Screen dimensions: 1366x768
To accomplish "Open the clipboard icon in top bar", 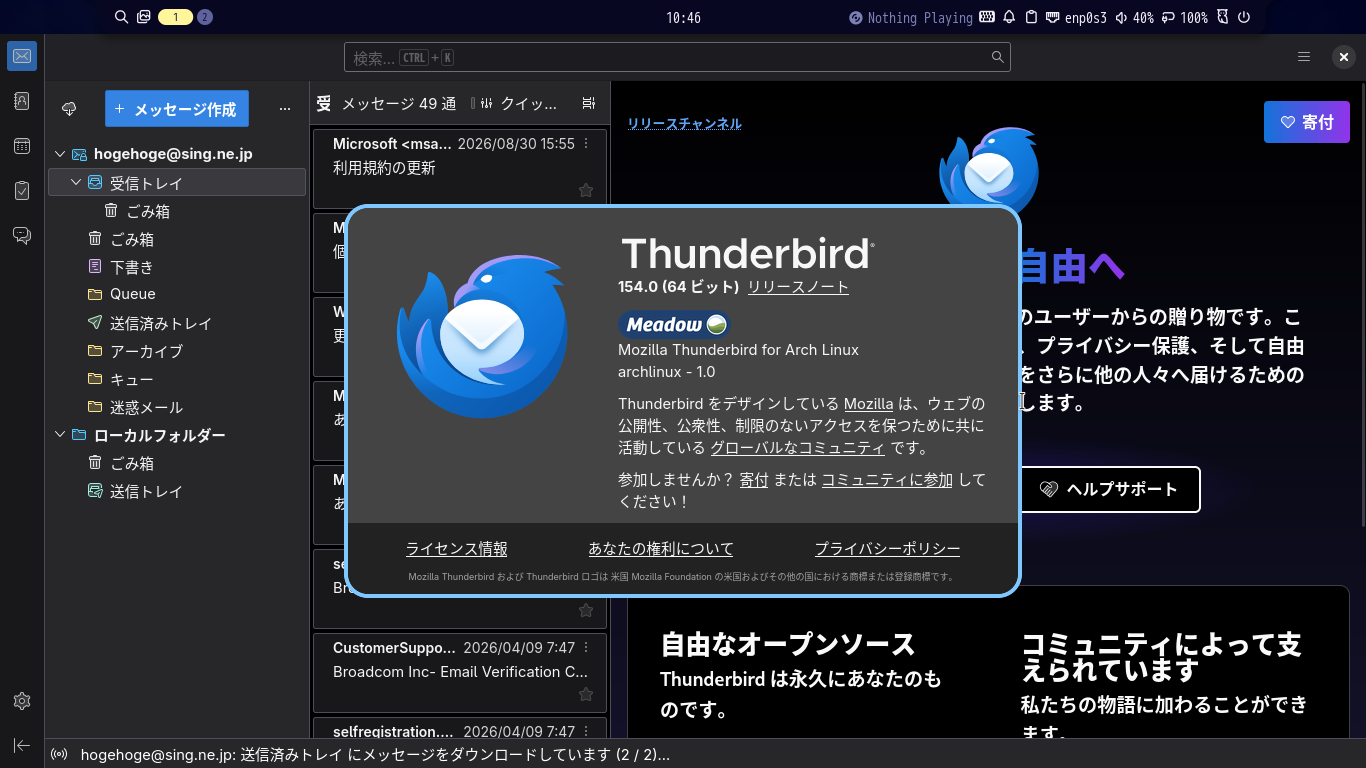I will (1031, 17).
